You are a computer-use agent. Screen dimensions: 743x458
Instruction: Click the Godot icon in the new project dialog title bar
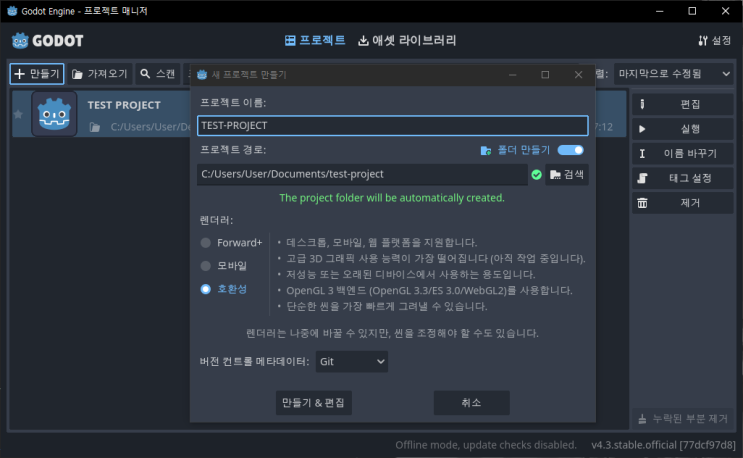pos(202,74)
